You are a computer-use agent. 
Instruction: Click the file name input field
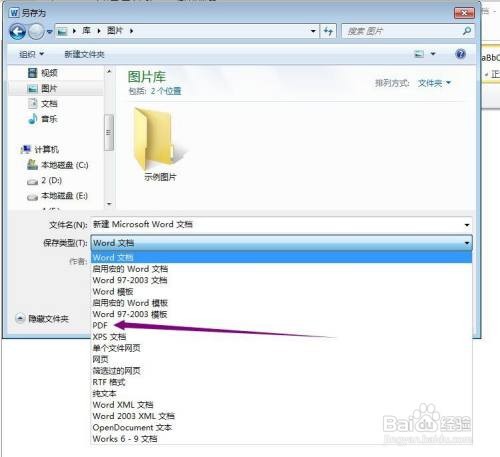click(277, 225)
